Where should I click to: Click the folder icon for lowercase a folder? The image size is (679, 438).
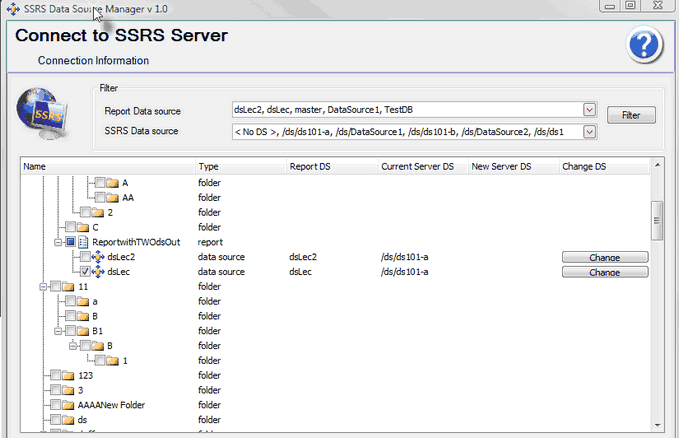tap(83, 302)
